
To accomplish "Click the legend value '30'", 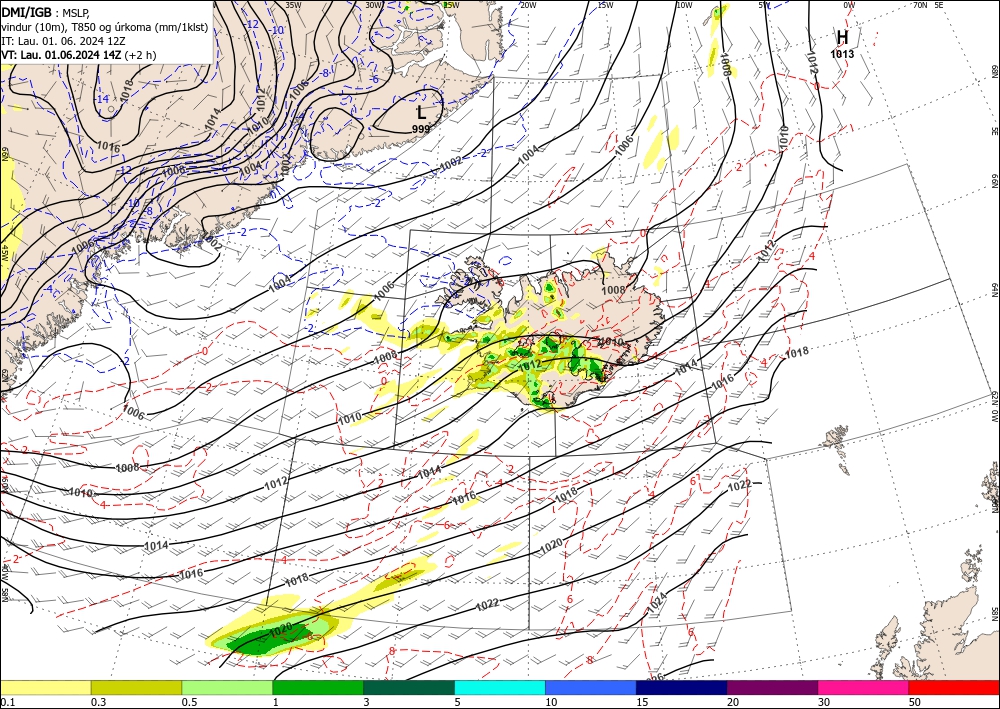I will click(824, 702).
